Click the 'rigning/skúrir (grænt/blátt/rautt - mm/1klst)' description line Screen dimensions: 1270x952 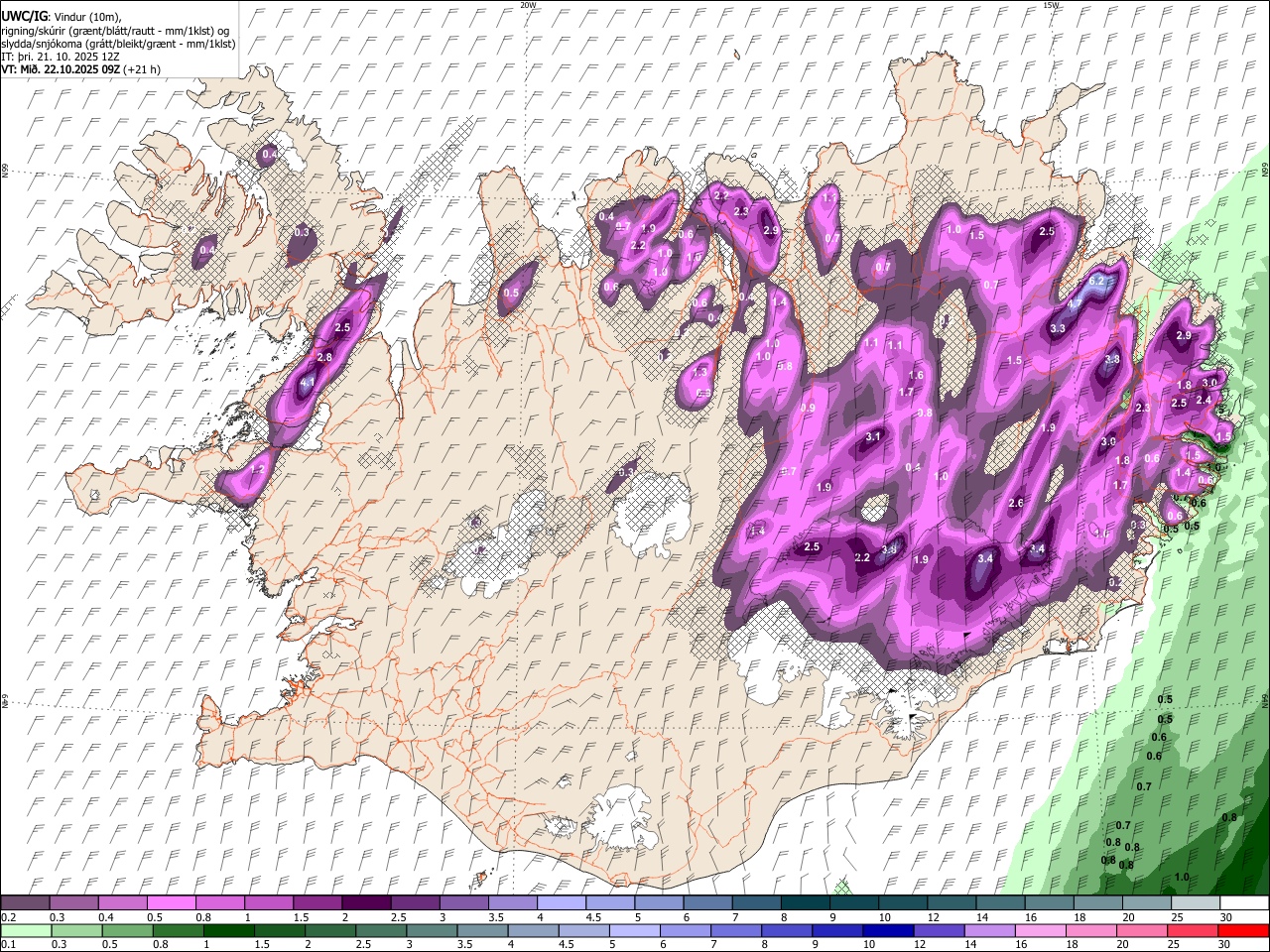pyautogui.click(x=115, y=30)
